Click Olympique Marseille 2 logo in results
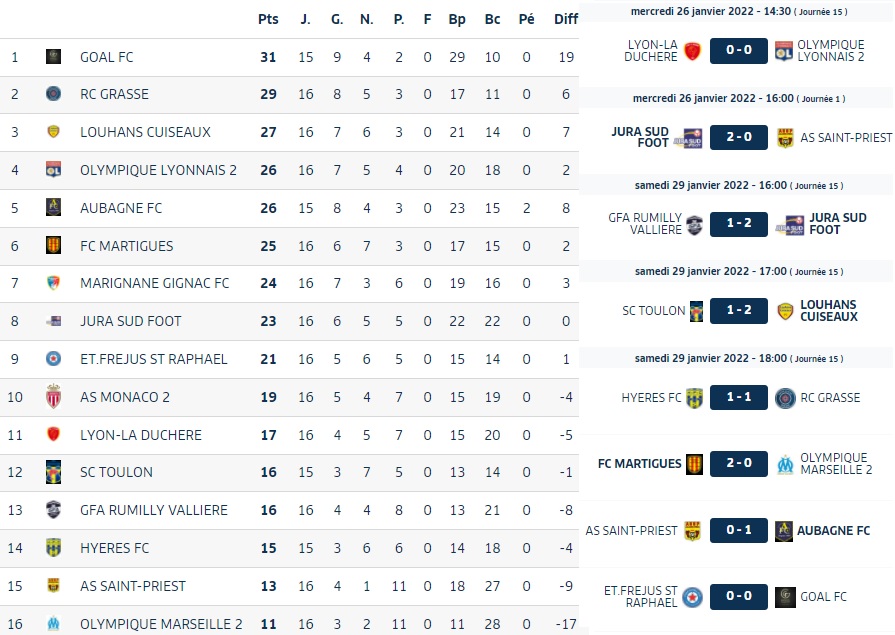The height and width of the screenshot is (635, 895). pyautogui.click(x=785, y=464)
